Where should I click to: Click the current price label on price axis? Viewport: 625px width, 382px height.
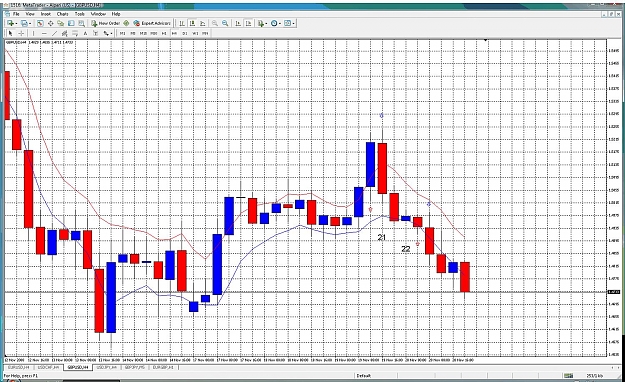(x=613, y=292)
